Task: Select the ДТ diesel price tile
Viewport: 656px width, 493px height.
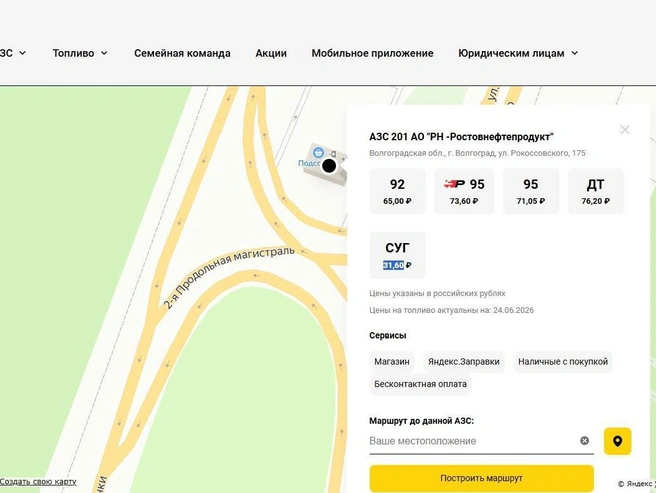Action: click(595, 191)
